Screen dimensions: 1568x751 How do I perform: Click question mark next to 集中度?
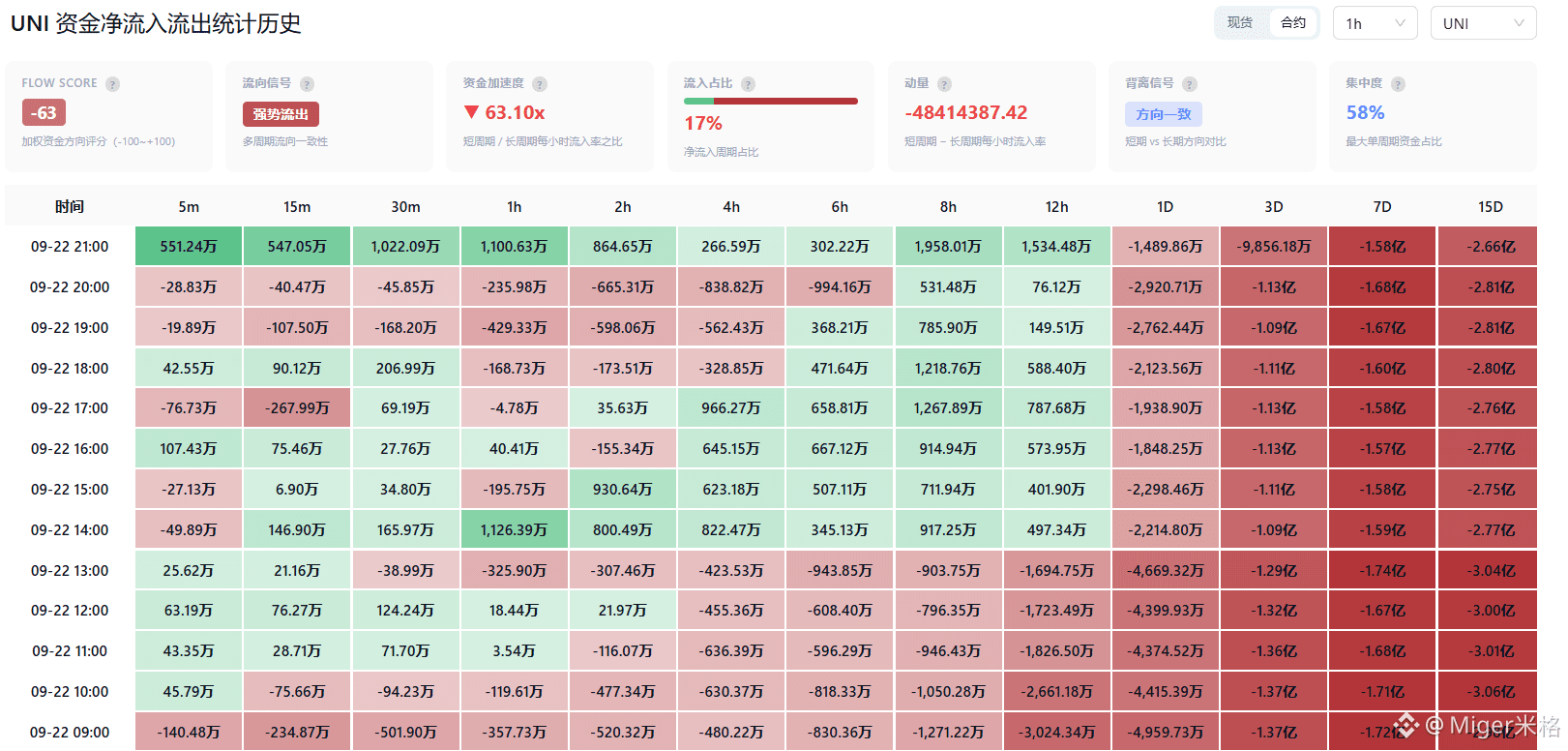[x=1398, y=84]
